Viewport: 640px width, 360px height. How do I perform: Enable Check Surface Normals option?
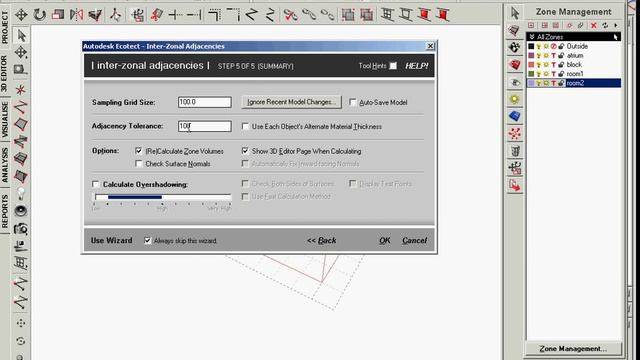(139, 164)
